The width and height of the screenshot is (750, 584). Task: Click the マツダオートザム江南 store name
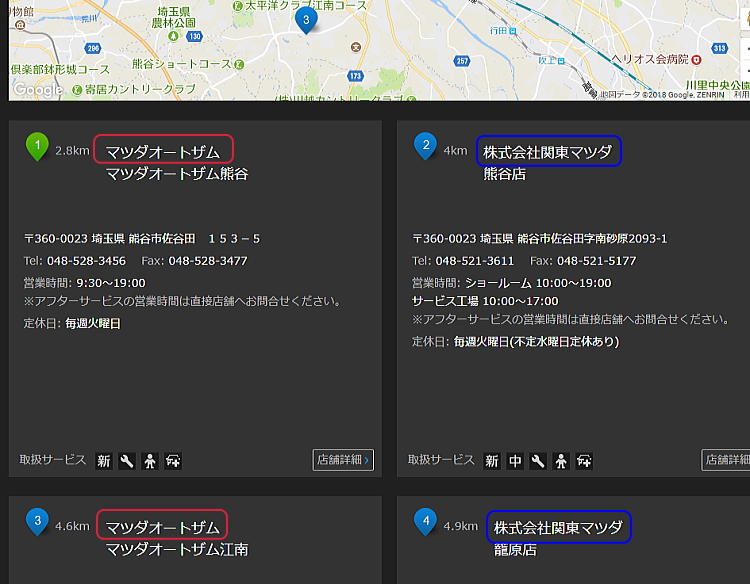tap(177, 549)
